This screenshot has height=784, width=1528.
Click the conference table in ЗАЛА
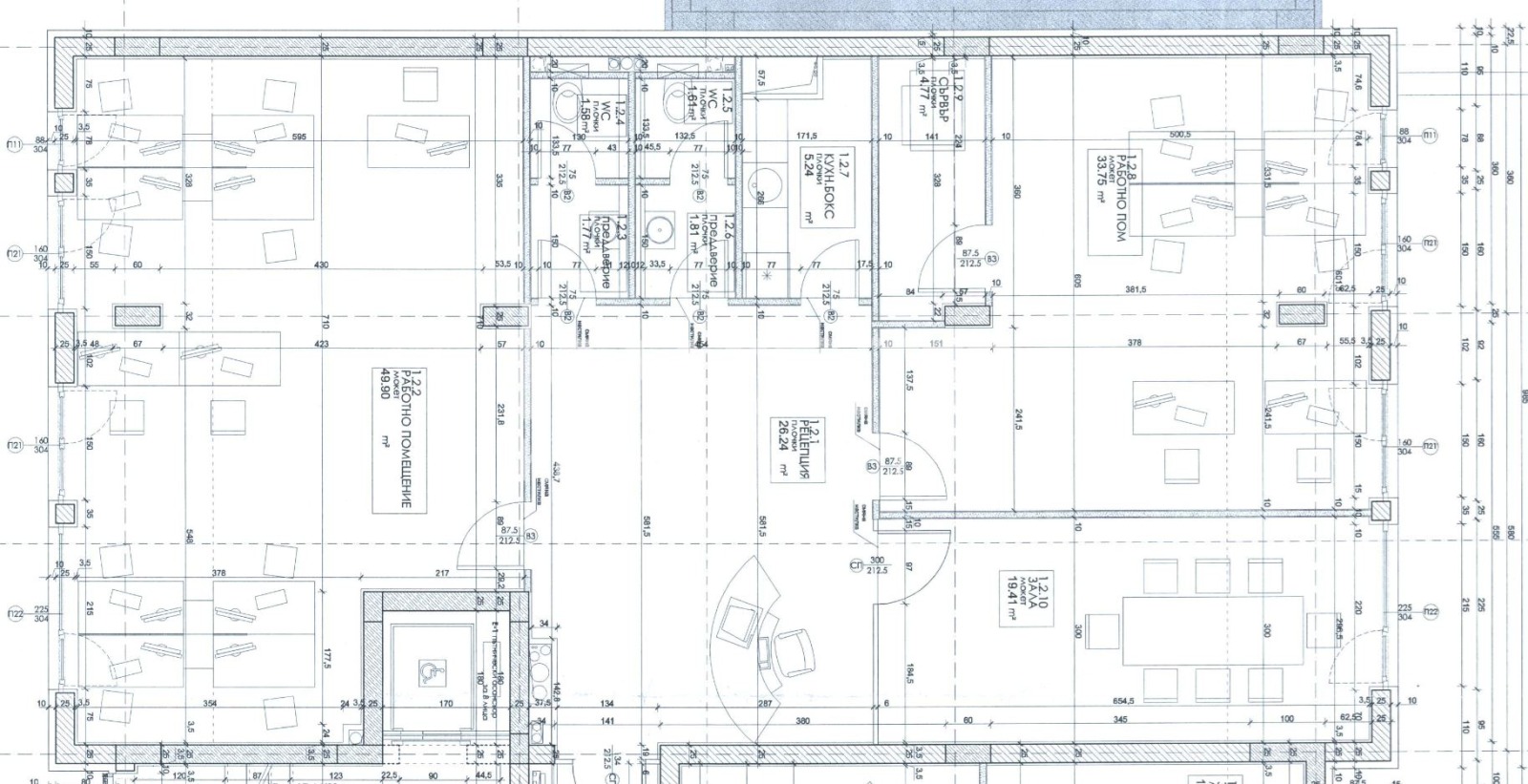(x=1212, y=632)
